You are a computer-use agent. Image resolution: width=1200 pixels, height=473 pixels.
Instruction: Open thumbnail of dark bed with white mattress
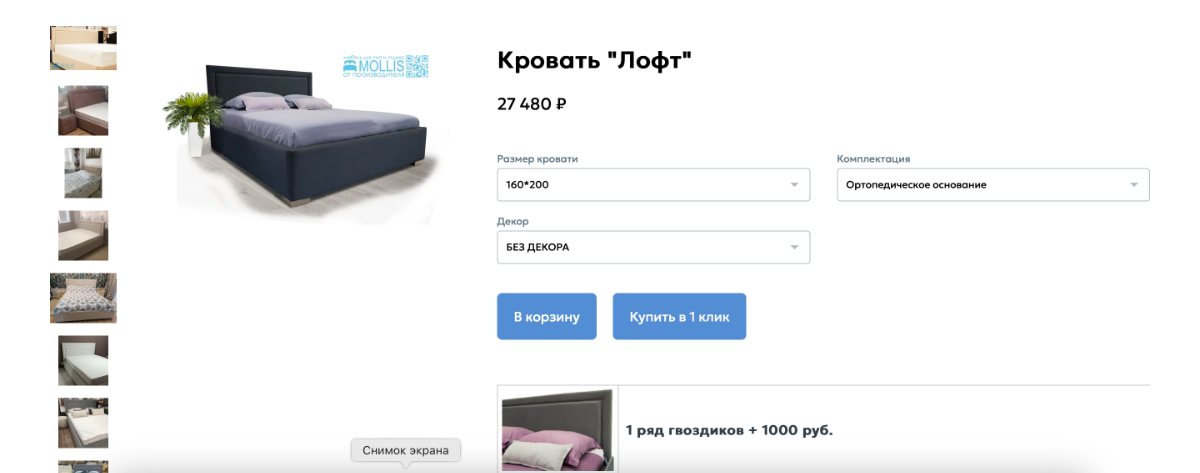coord(83,423)
